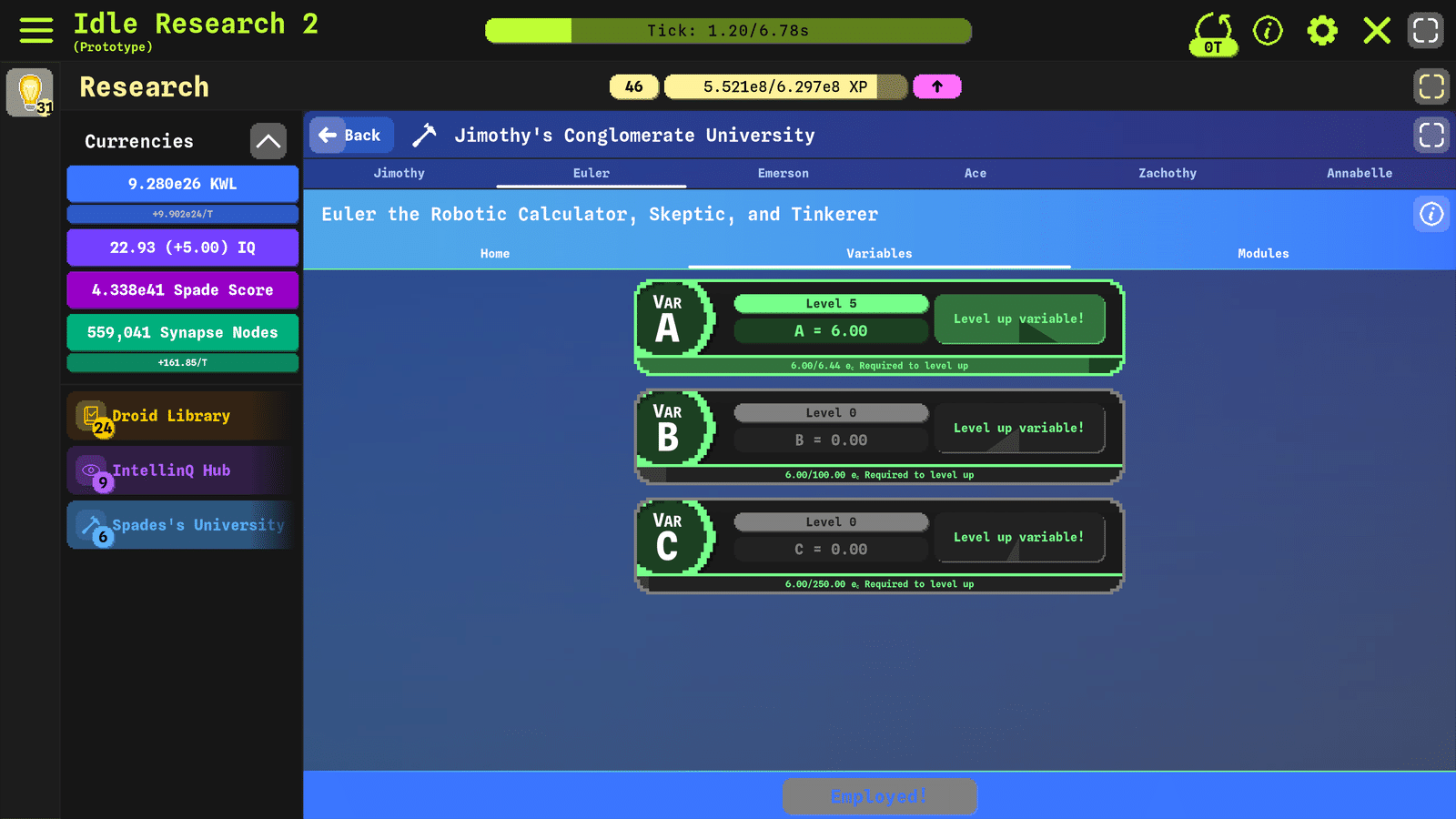Expand the Research panel header icon
Screen dimensions: 1456x819
click(x=1431, y=86)
